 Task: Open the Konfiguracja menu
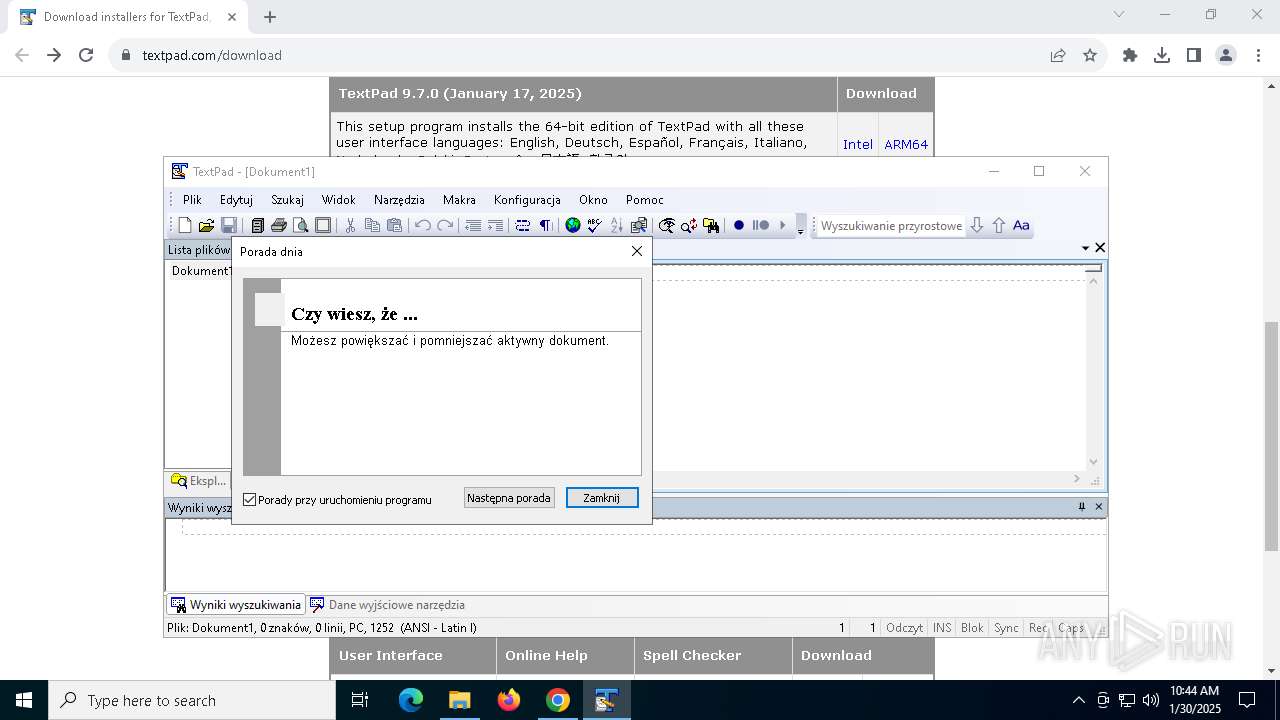click(x=527, y=199)
